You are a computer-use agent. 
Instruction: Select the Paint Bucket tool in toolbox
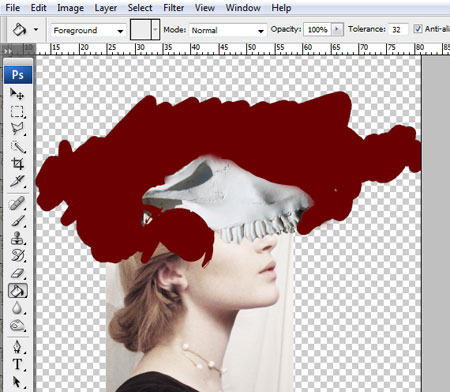[x=18, y=291]
